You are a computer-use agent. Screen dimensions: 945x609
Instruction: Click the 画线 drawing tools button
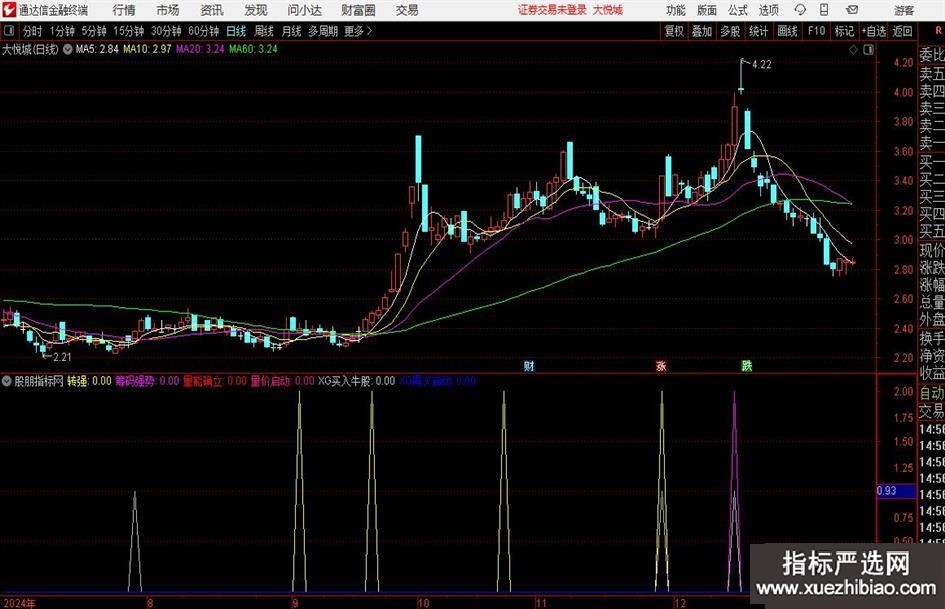787,31
